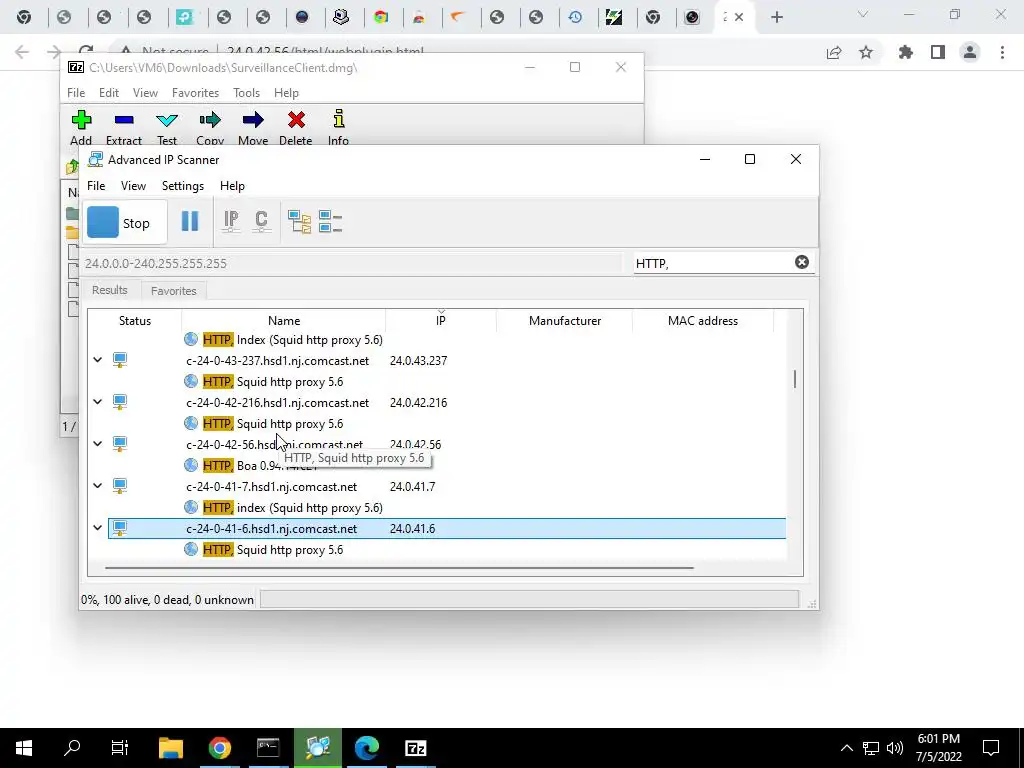Sort by the Name column header
1024x768 pixels.
point(284,321)
